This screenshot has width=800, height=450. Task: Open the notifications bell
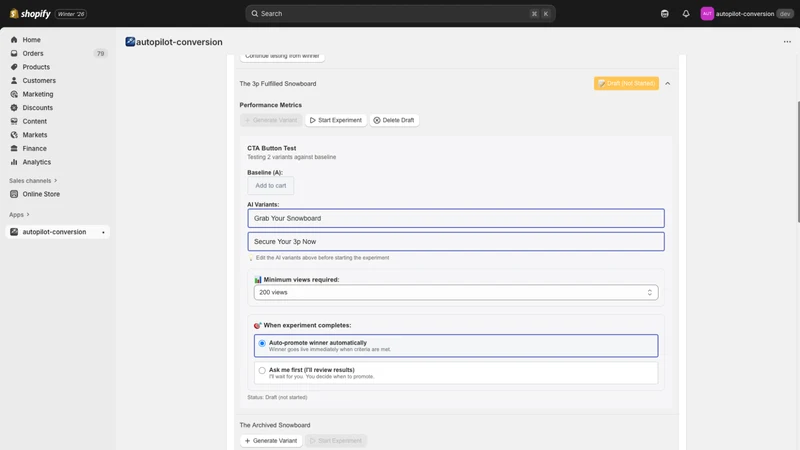[x=686, y=14]
